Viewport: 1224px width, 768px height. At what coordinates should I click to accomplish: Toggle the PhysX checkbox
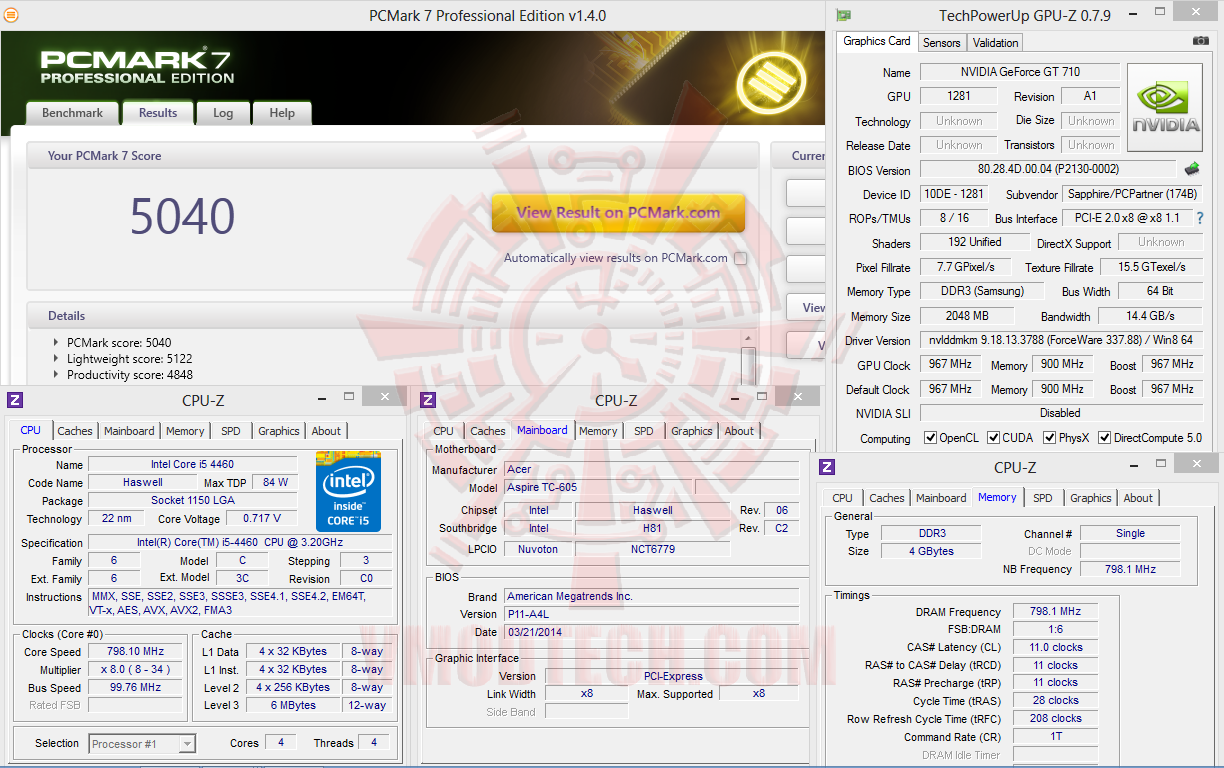(1050, 438)
